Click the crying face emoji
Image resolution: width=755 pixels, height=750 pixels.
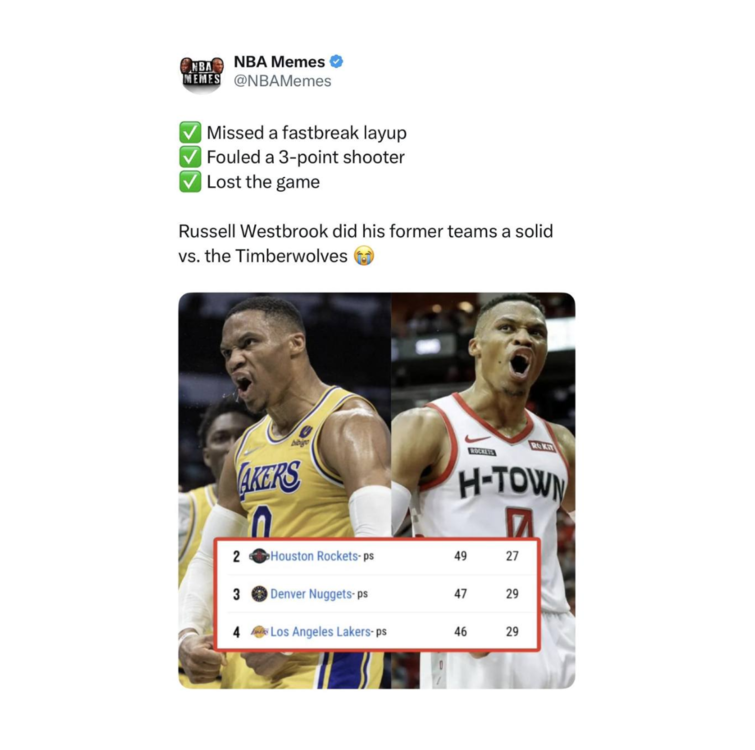tap(364, 256)
